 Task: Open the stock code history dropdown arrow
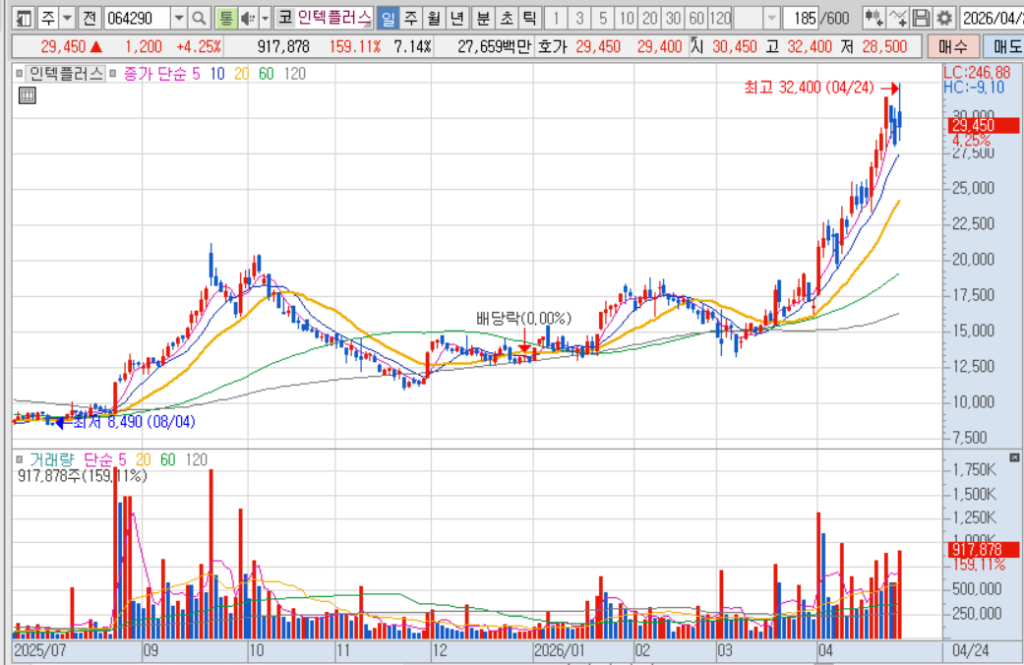179,18
